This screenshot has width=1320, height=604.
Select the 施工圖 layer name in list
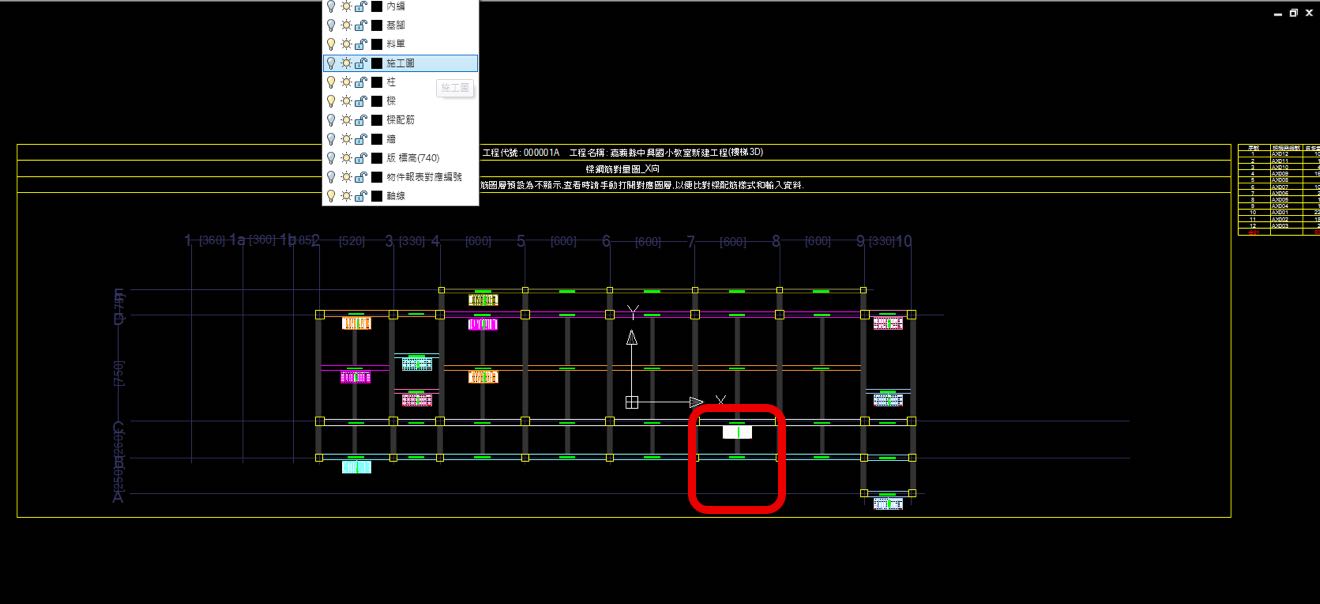[401, 63]
